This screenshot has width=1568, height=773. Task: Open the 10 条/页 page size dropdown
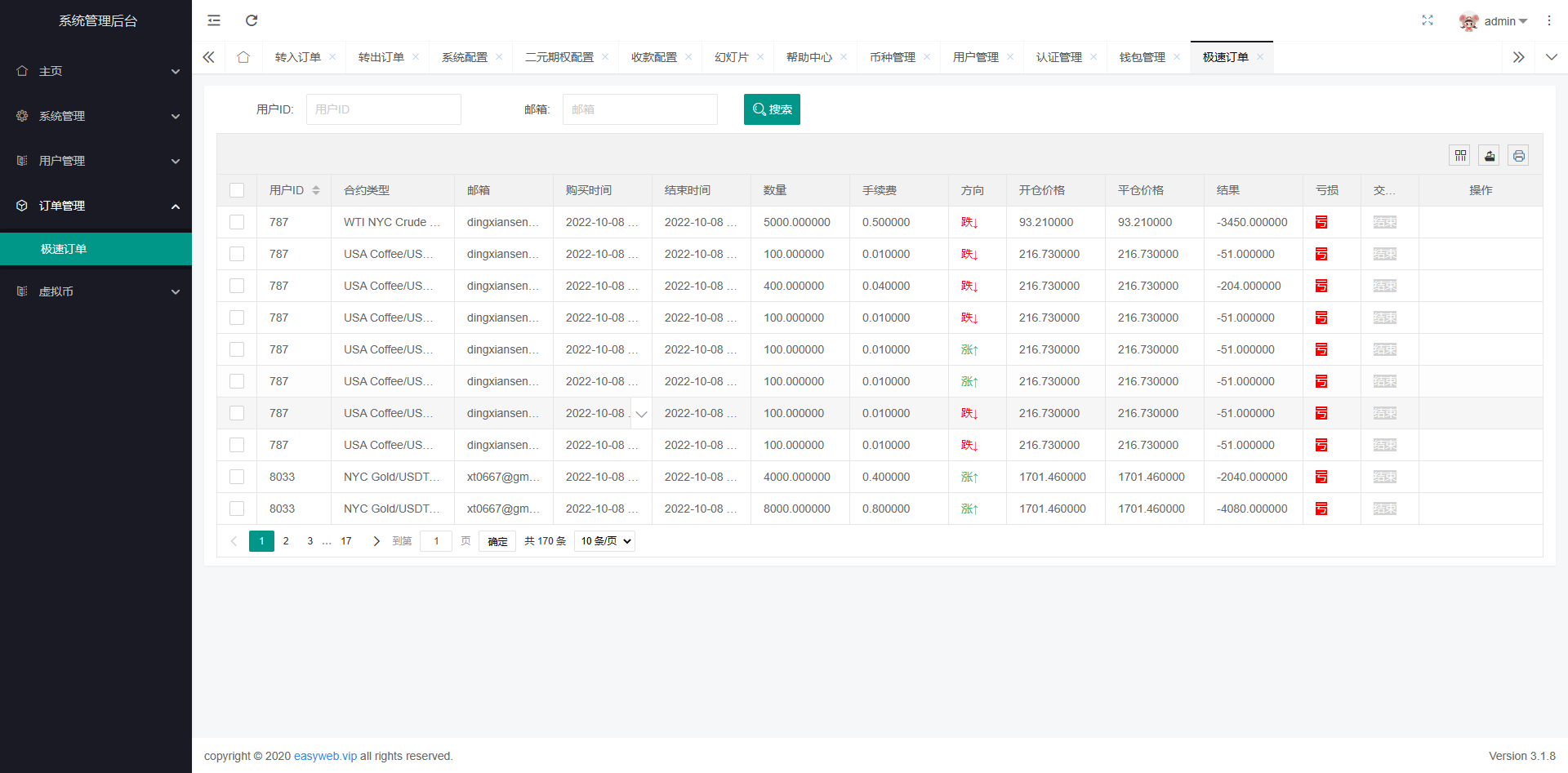(604, 540)
